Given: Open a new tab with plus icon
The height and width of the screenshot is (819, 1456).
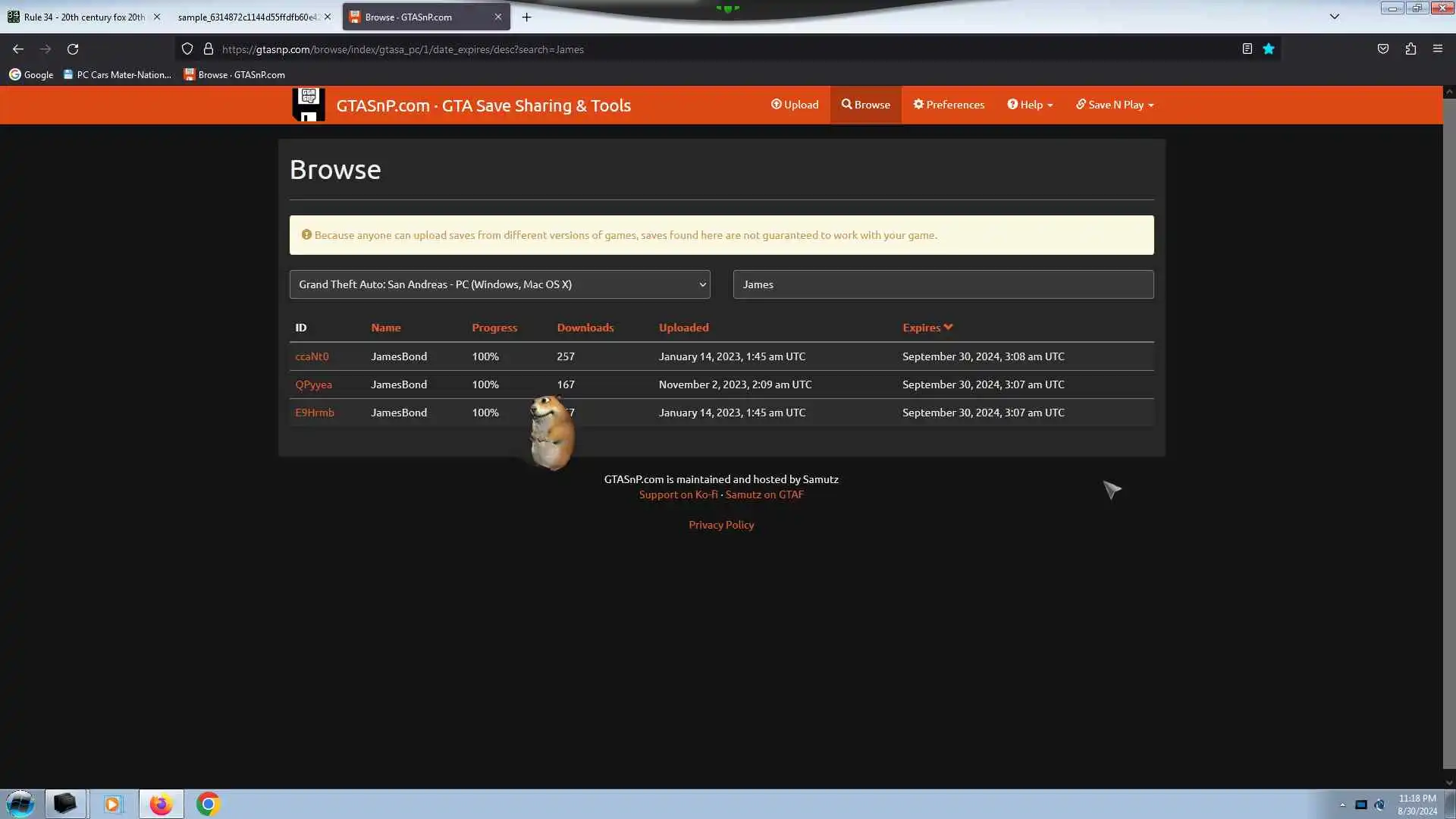Looking at the screenshot, I should (526, 17).
